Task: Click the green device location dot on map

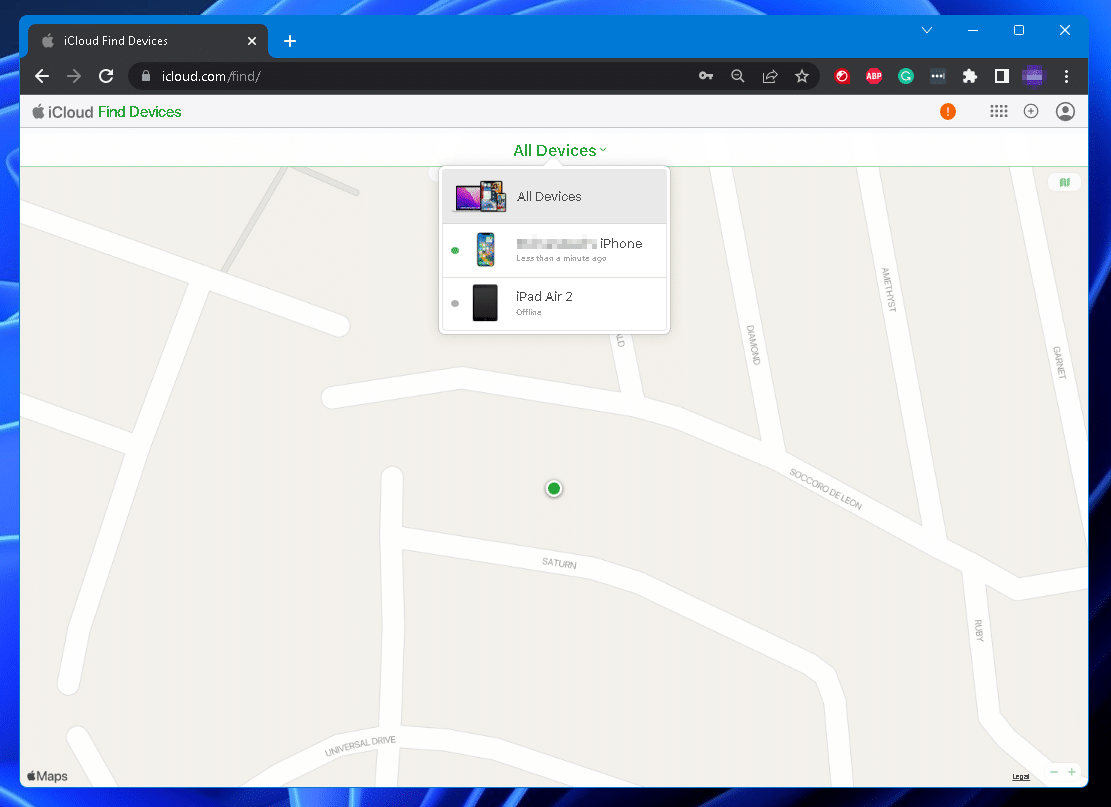Action: pos(554,488)
